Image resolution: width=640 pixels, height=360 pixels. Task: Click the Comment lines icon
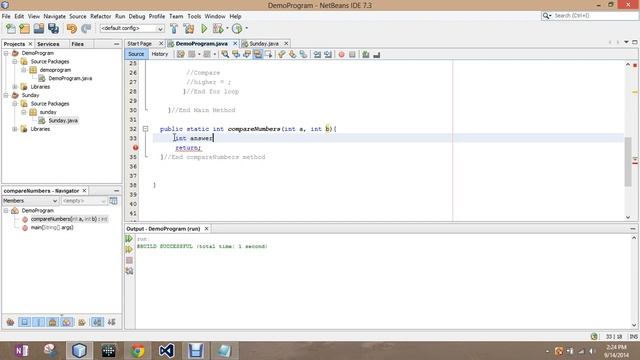click(x=366, y=54)
